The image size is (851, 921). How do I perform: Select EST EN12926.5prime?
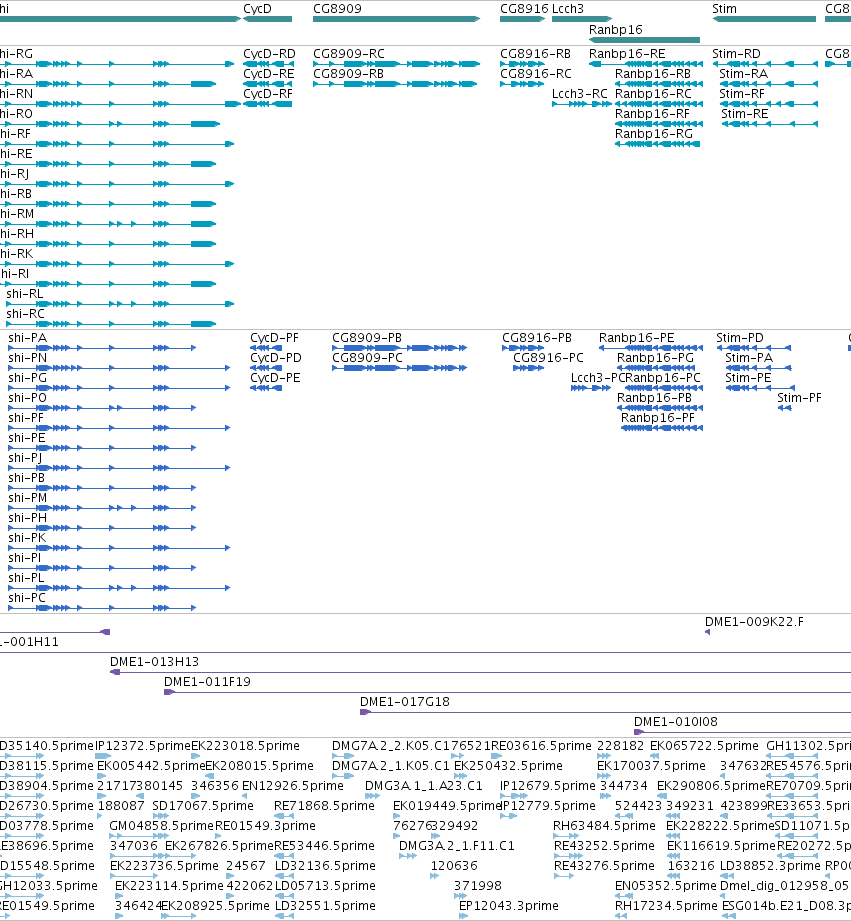coord(292,785)
